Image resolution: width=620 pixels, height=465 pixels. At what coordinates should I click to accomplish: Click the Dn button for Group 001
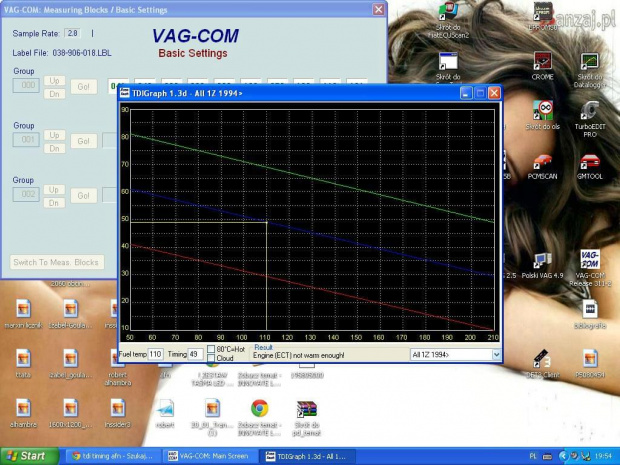(54, 149)
